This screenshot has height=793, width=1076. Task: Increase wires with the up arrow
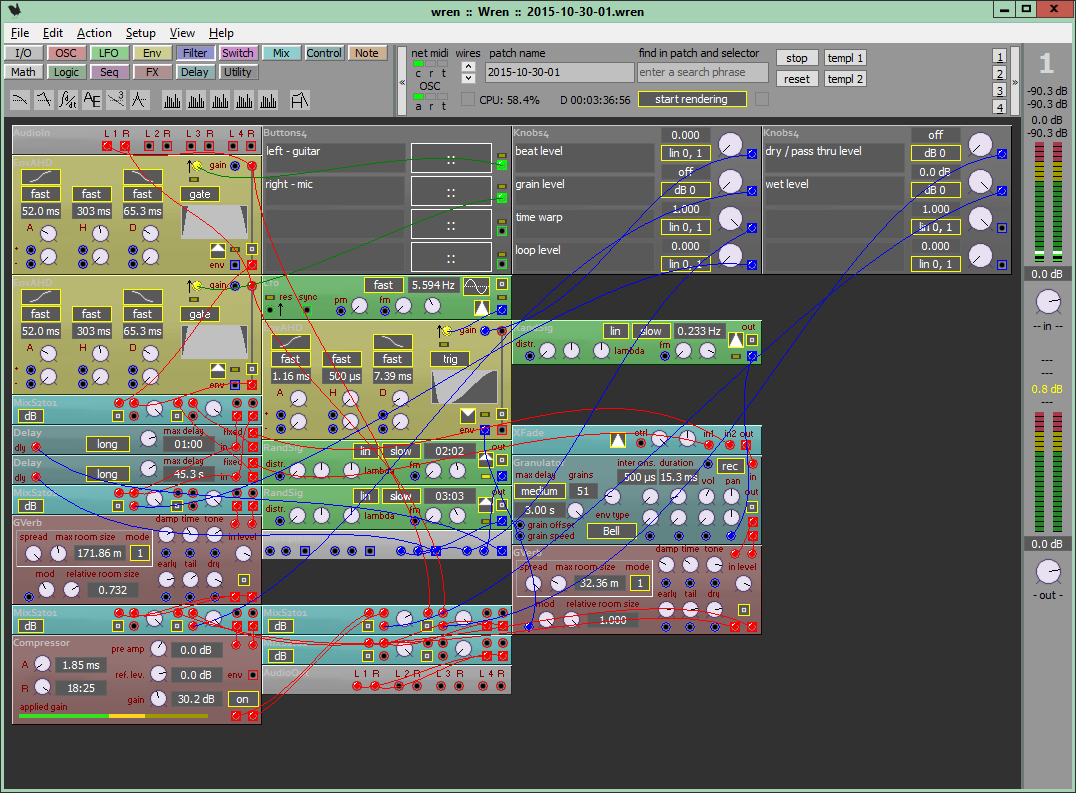pos(468,67)
